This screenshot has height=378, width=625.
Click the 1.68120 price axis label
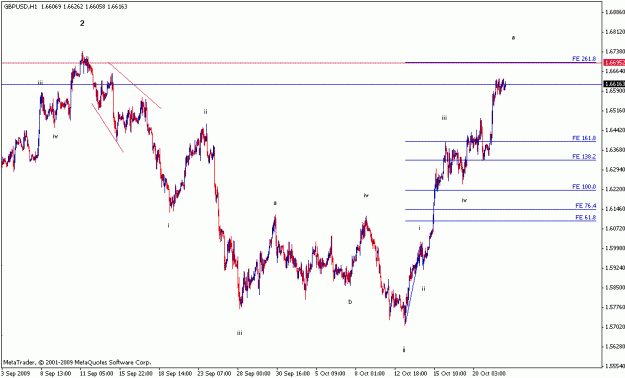click(615, 32)
